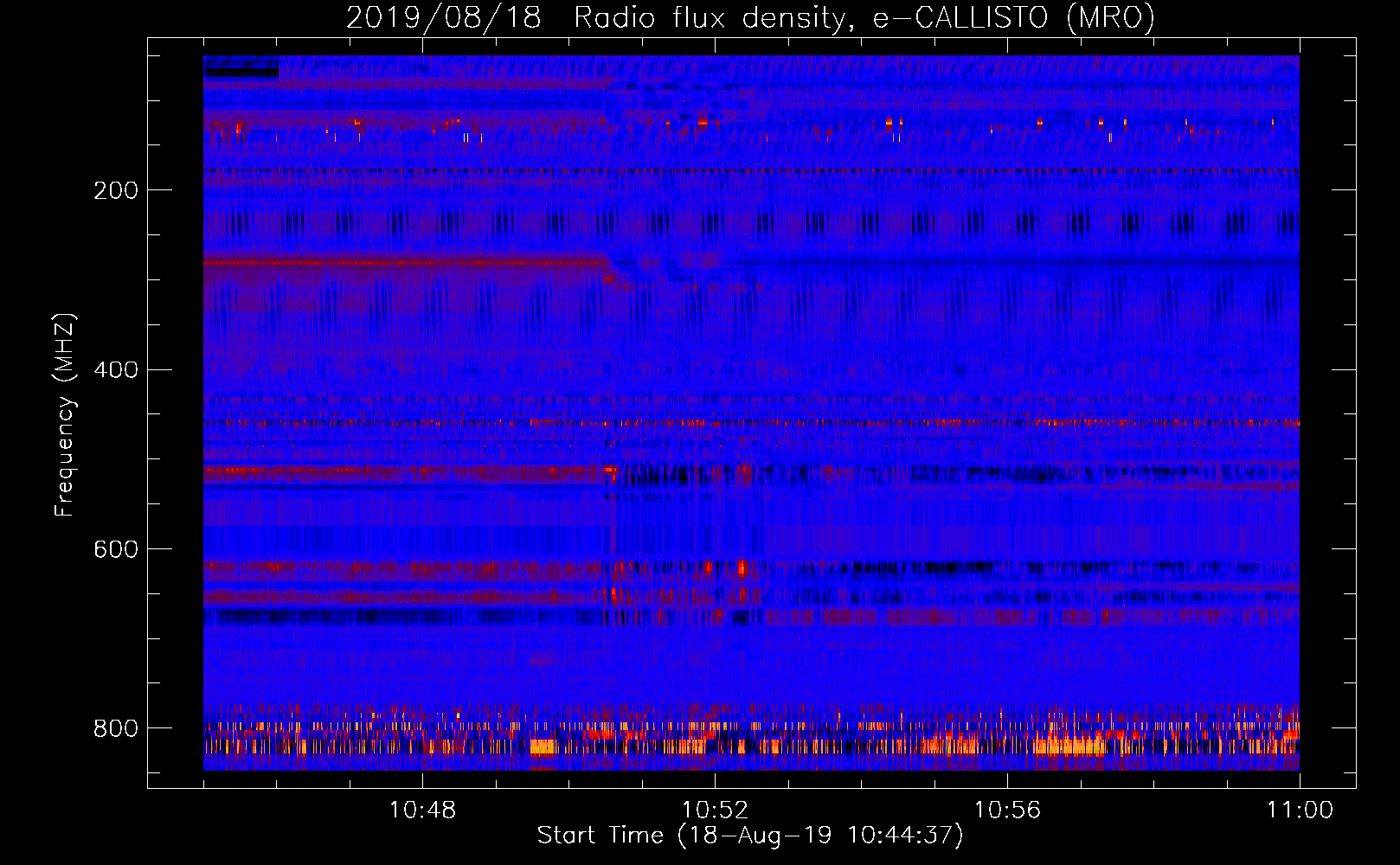This screenshot has height=865, width=1400.
Task: Click the 10:52 time tick label
Action: 715,811
